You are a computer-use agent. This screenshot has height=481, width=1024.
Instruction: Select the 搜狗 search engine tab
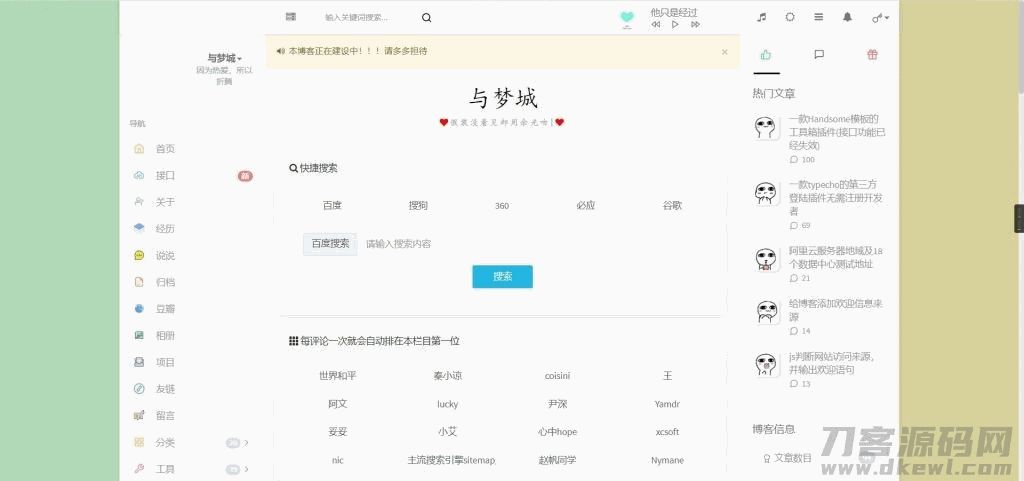point(418,205)
